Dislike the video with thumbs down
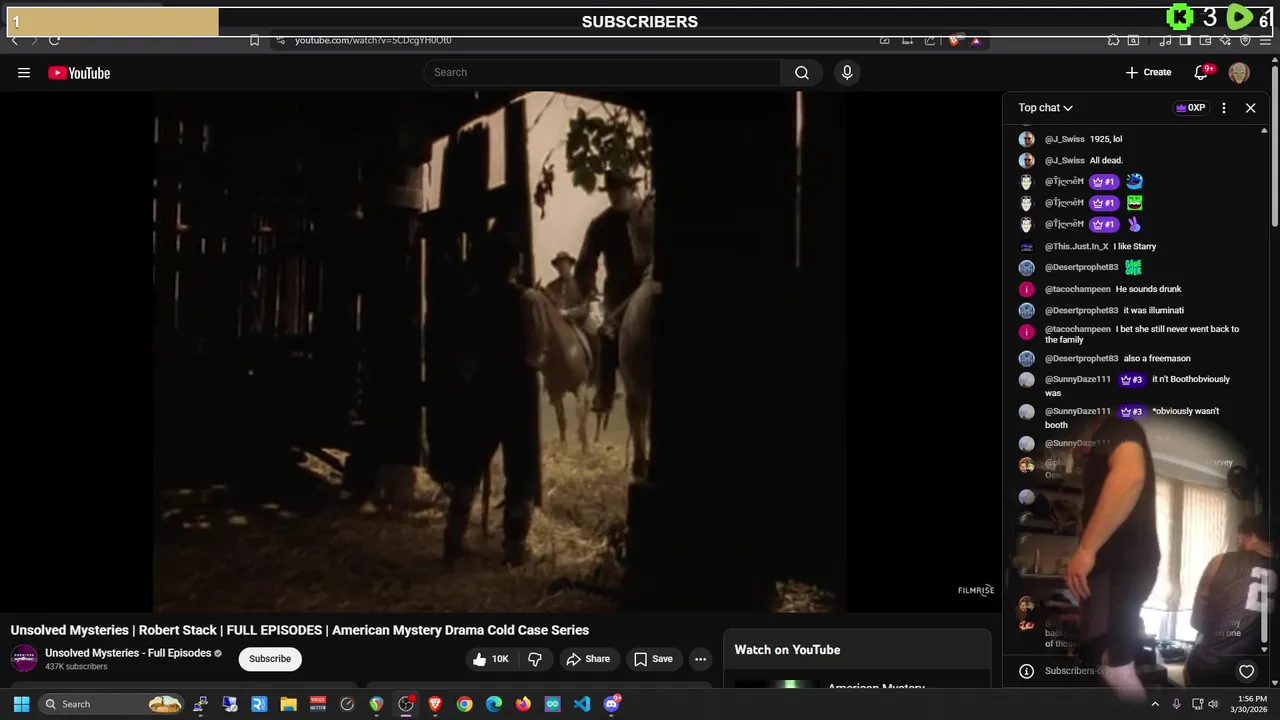Viewport: 1280px width, 720px height. [x=535, y=659]
